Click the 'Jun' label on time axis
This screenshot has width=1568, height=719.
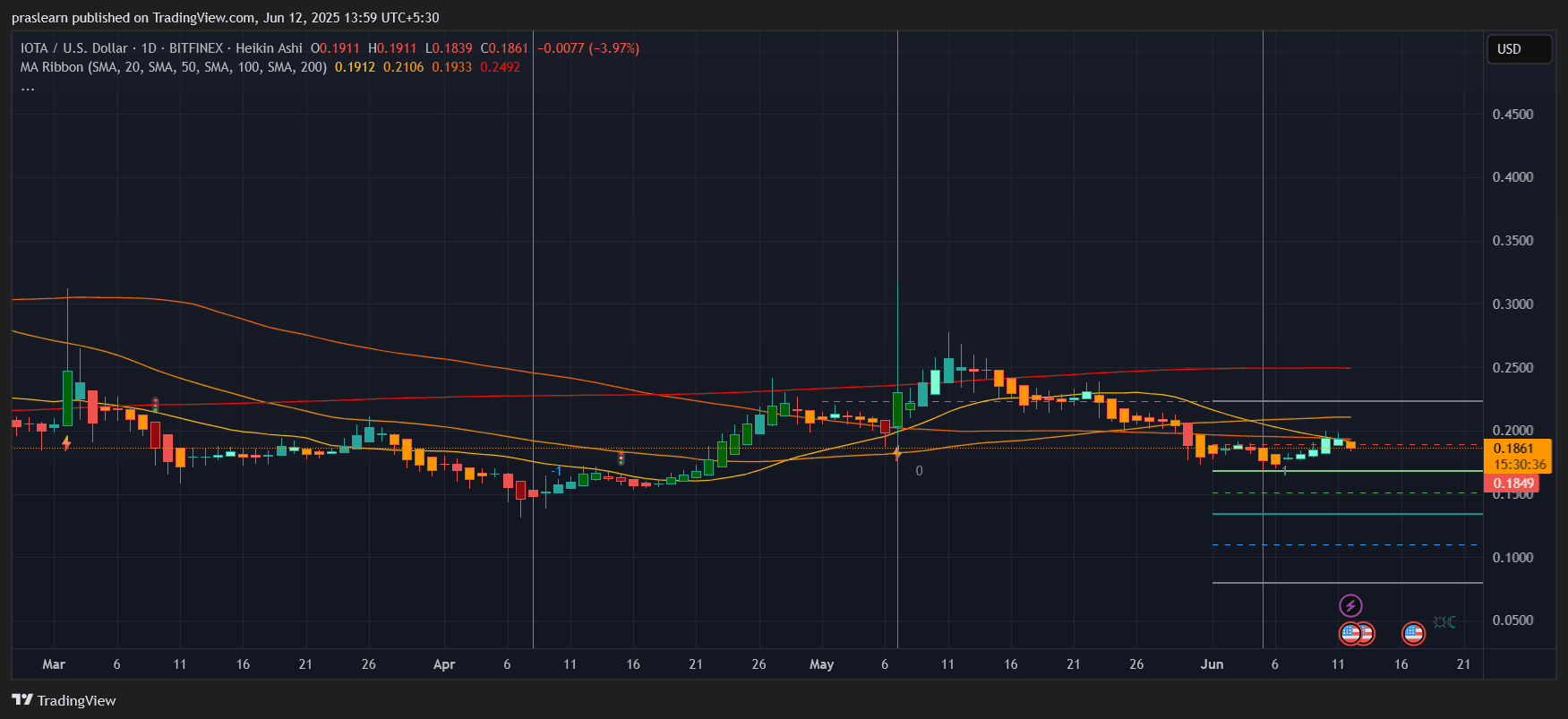[1212, 664]
